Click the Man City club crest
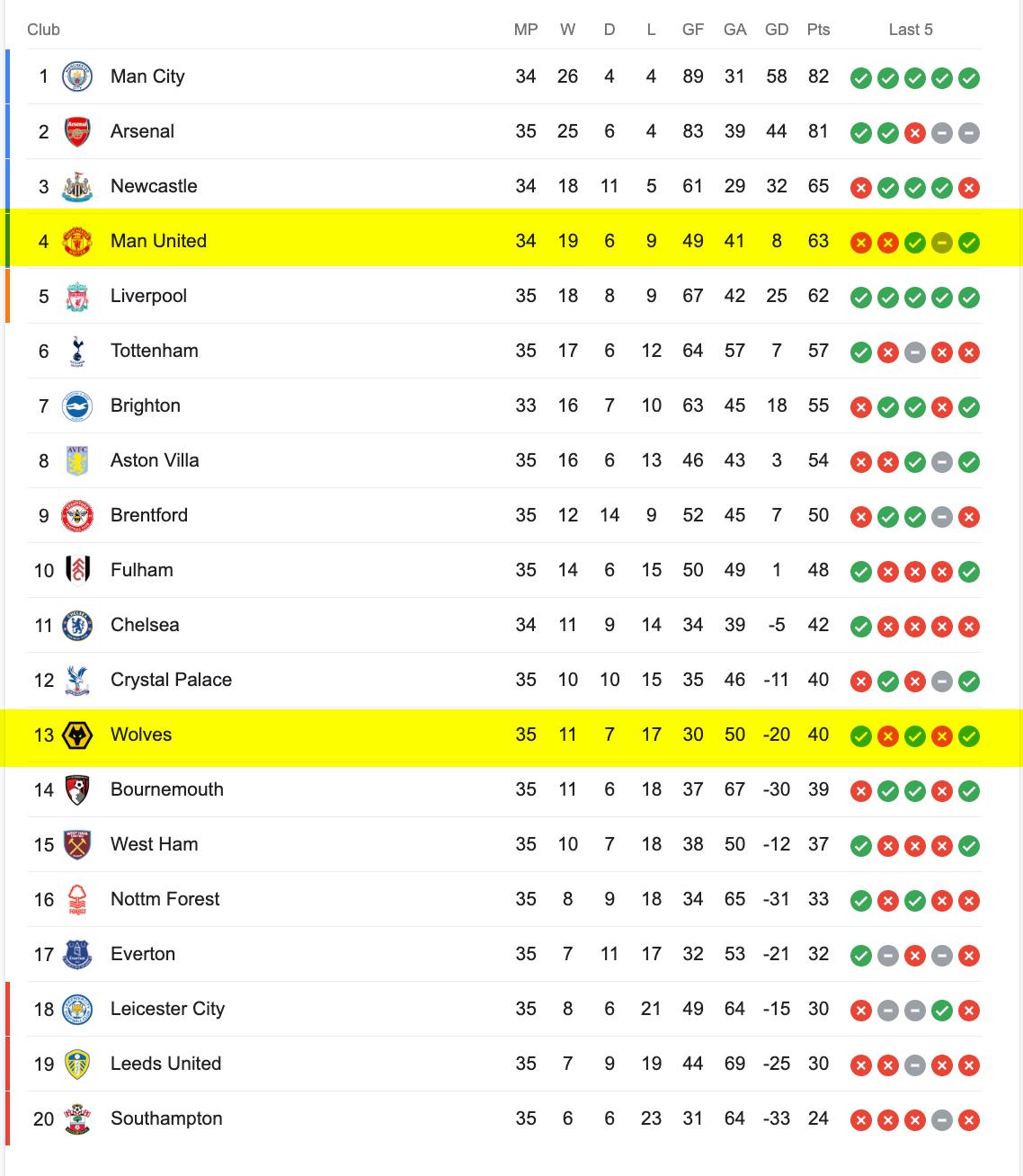The image size is (1023, 1176). (x=77, y=76)
